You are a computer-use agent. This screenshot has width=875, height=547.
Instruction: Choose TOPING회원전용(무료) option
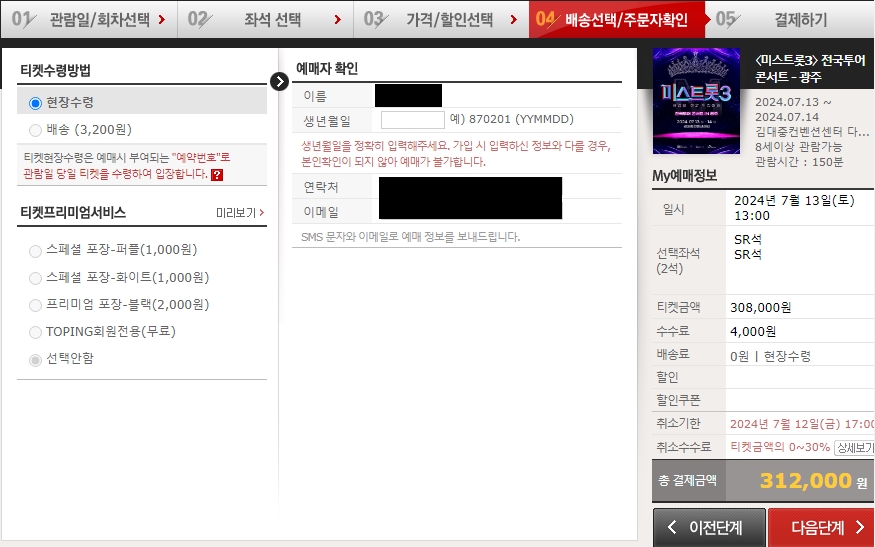coord(35,332)
